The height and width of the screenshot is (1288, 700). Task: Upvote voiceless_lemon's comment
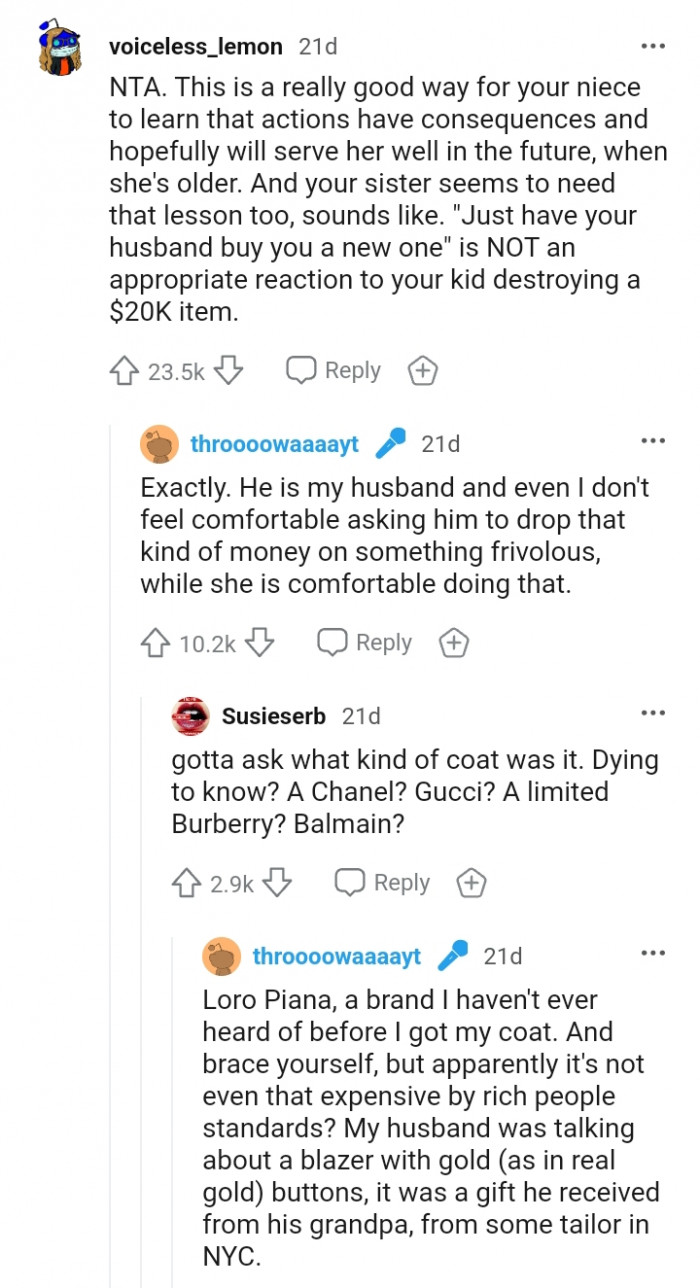pos(123,371)
